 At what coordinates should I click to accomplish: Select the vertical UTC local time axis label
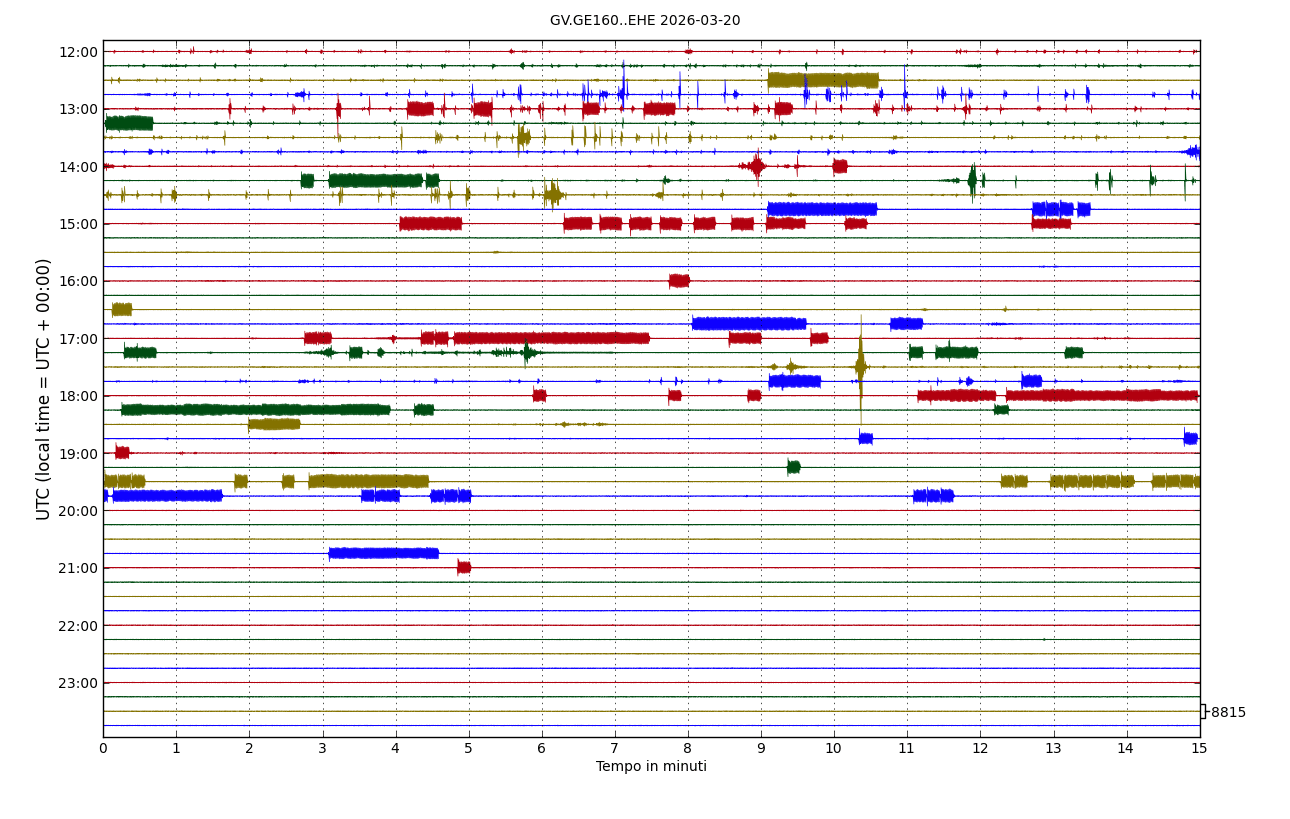44,389
